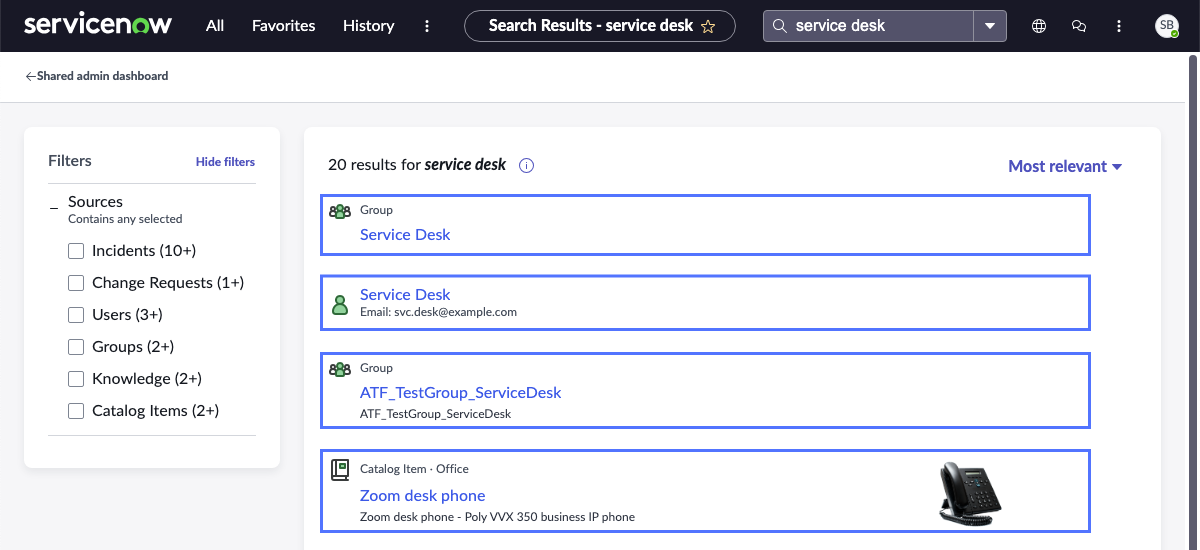Image resolution: width=1200 pixels, height=550 pixels.
Task: Click the Zoom desk phone thumbnail image
Action: pyautogui.click(x=971, y=493)
